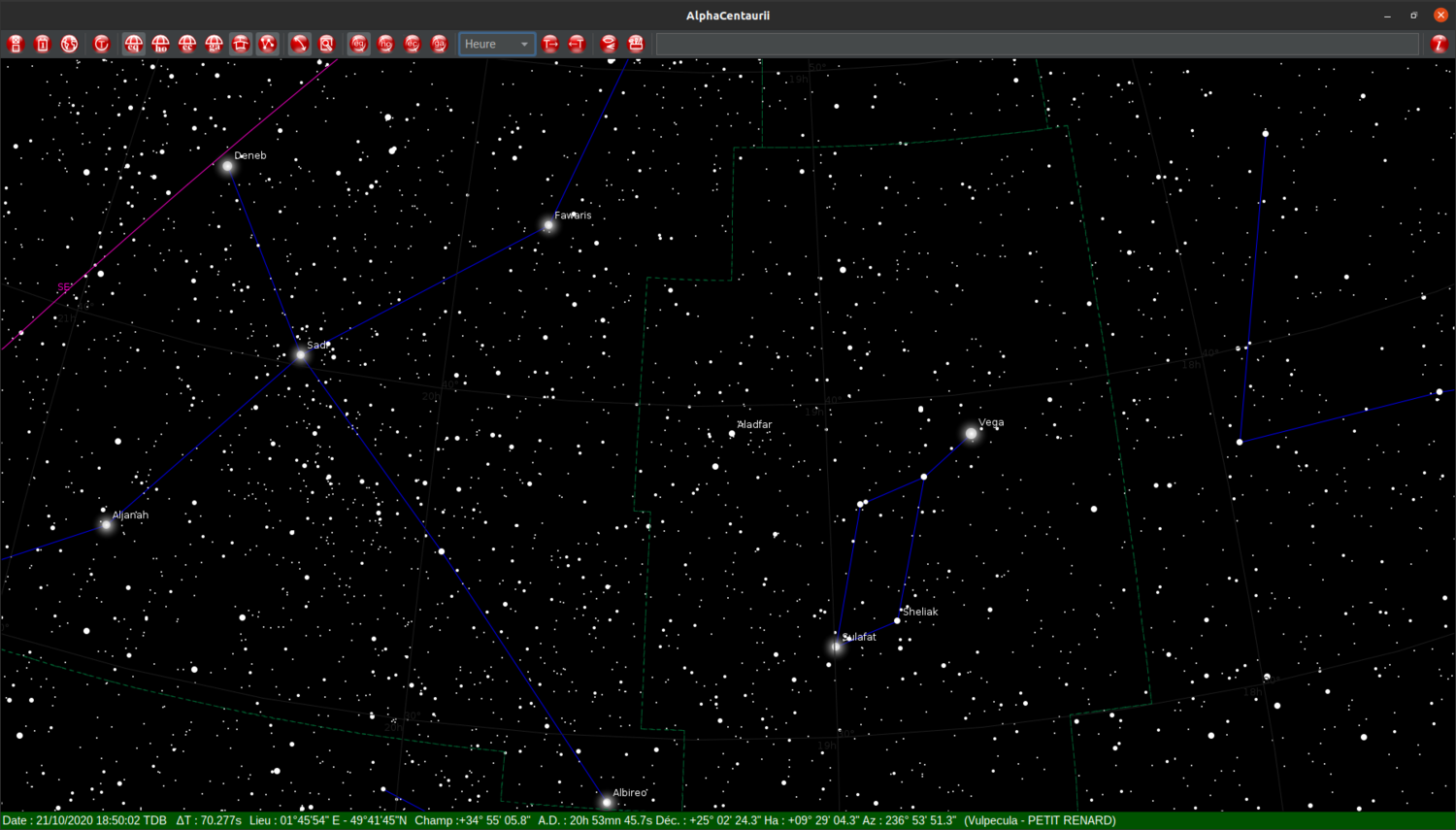
Task: Switch chart to horizontal coordinates
Action: pyautogui.click(x=160, y=44)
